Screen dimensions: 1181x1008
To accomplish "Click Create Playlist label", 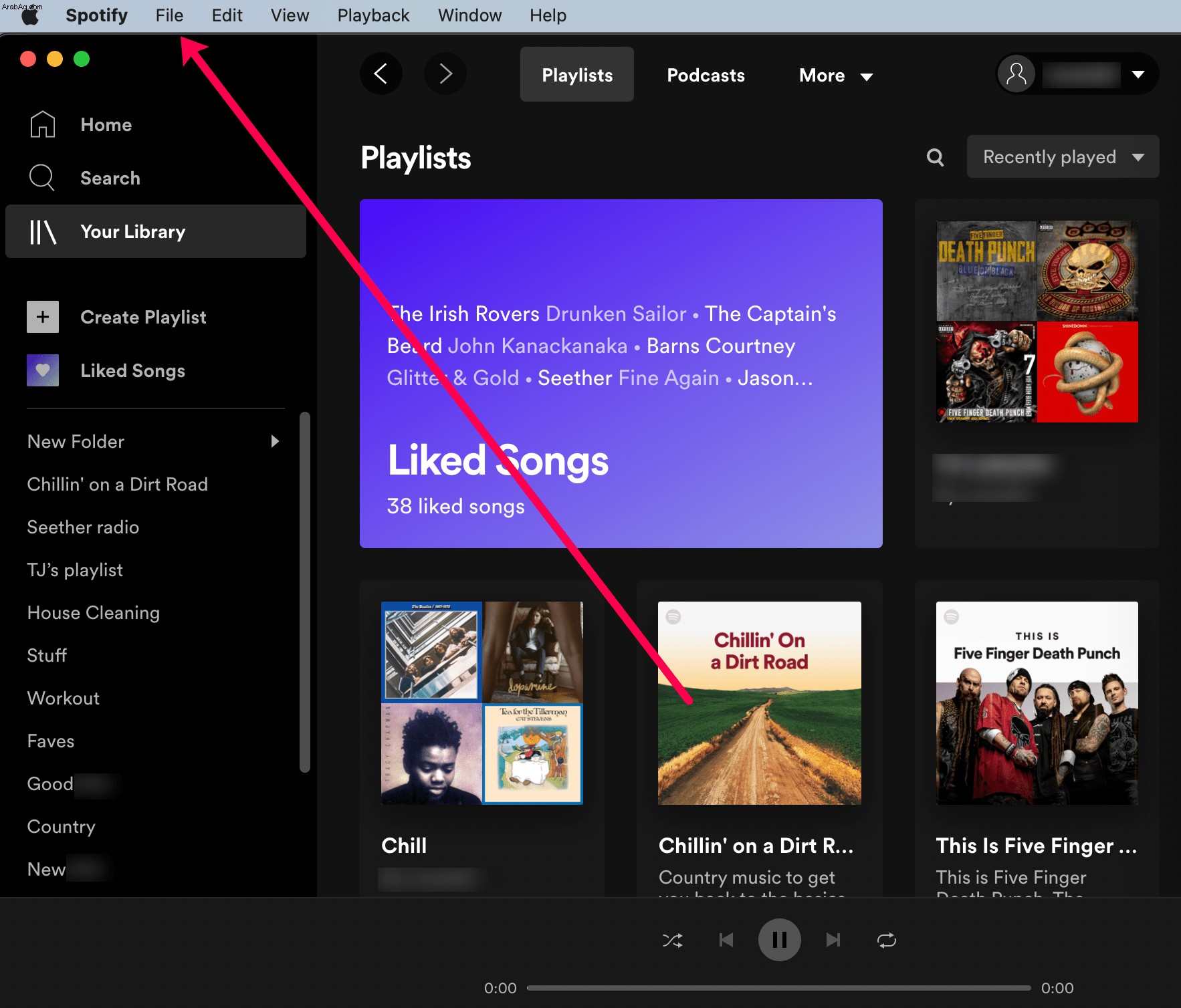I will pyautogui.click(x=143, y=317).
